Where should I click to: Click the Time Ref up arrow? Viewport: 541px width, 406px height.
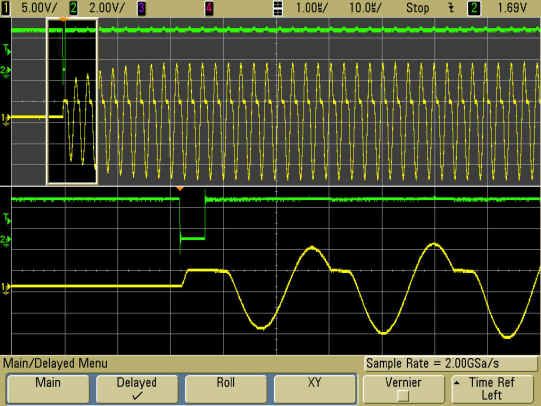tap(457, 383)
